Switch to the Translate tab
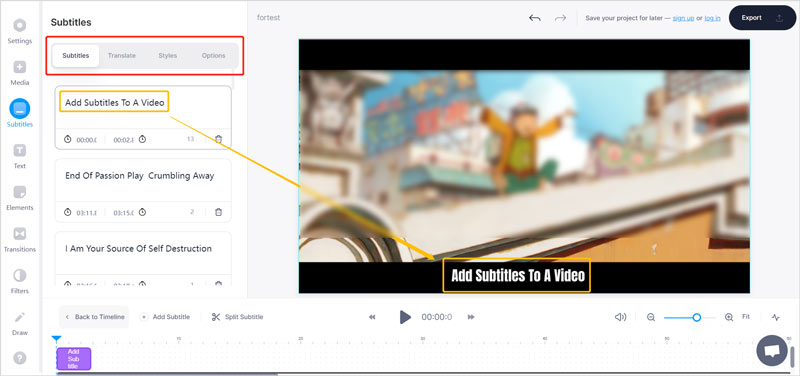 tap(121, 56)
